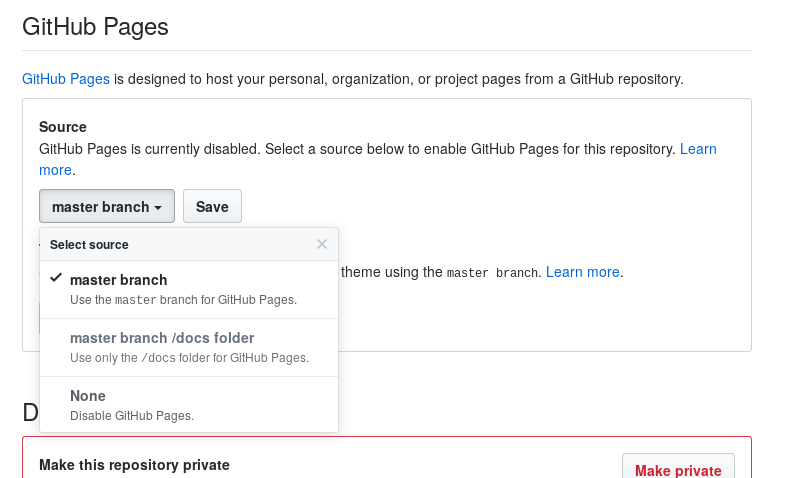The image size is (801, 478).
Task: Choose master branch /docs folder option
Action: pos(189,348)
